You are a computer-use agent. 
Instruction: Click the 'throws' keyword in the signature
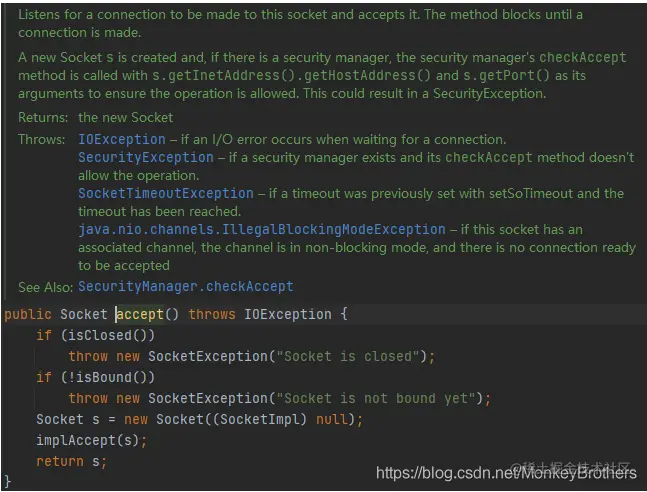click(212, 315)
